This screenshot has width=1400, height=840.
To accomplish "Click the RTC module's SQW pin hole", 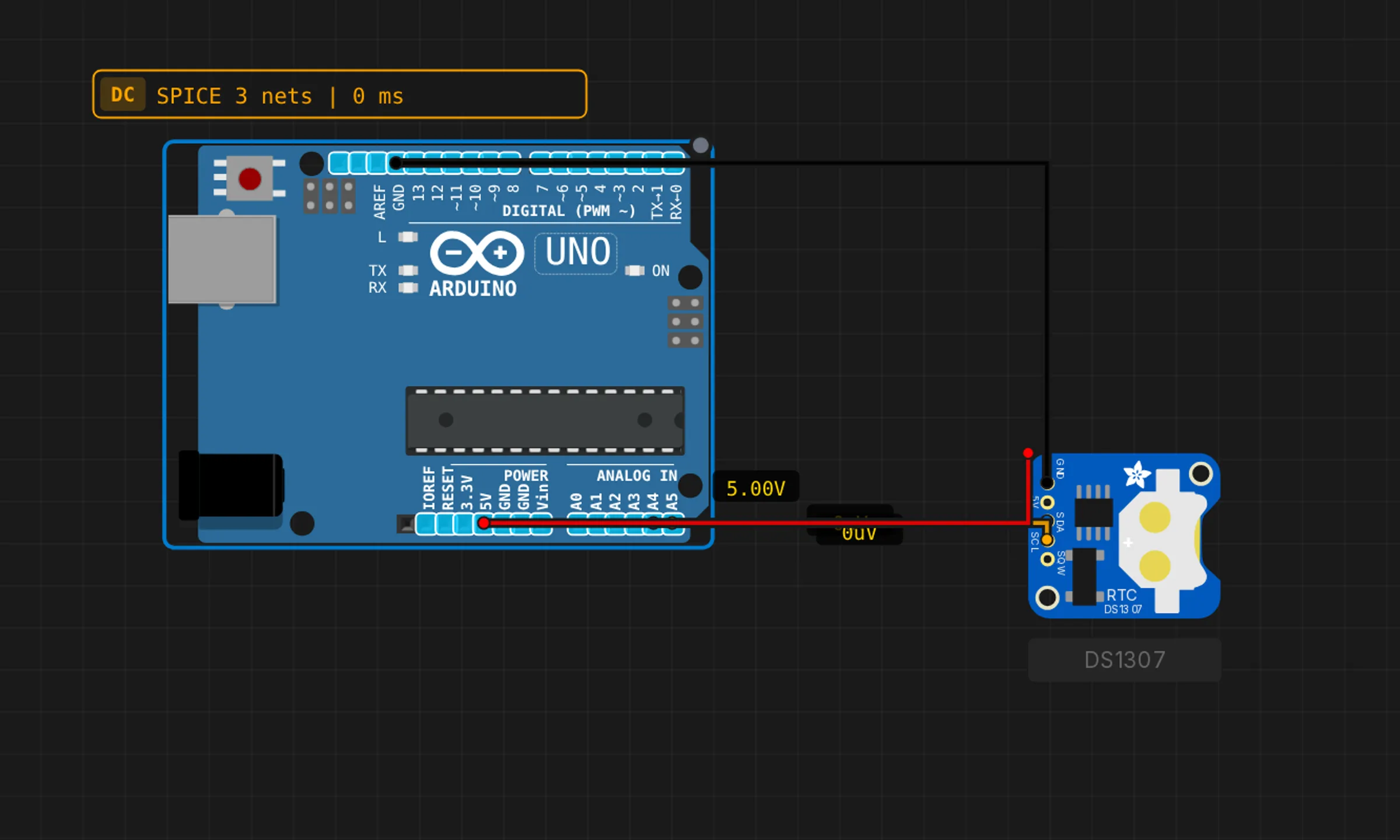I will [x=1047, y=559].
